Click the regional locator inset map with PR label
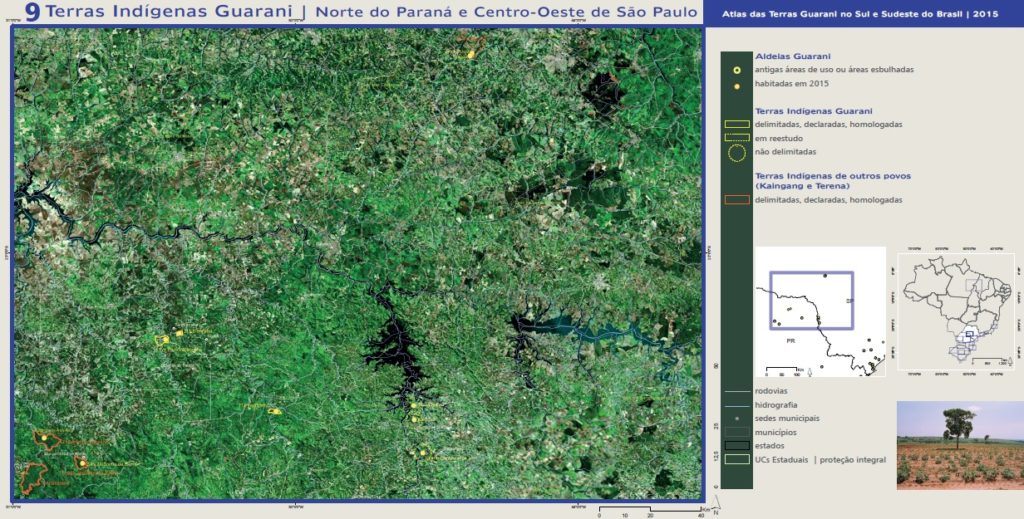1024x519 pixels. (x=820, y=311)
